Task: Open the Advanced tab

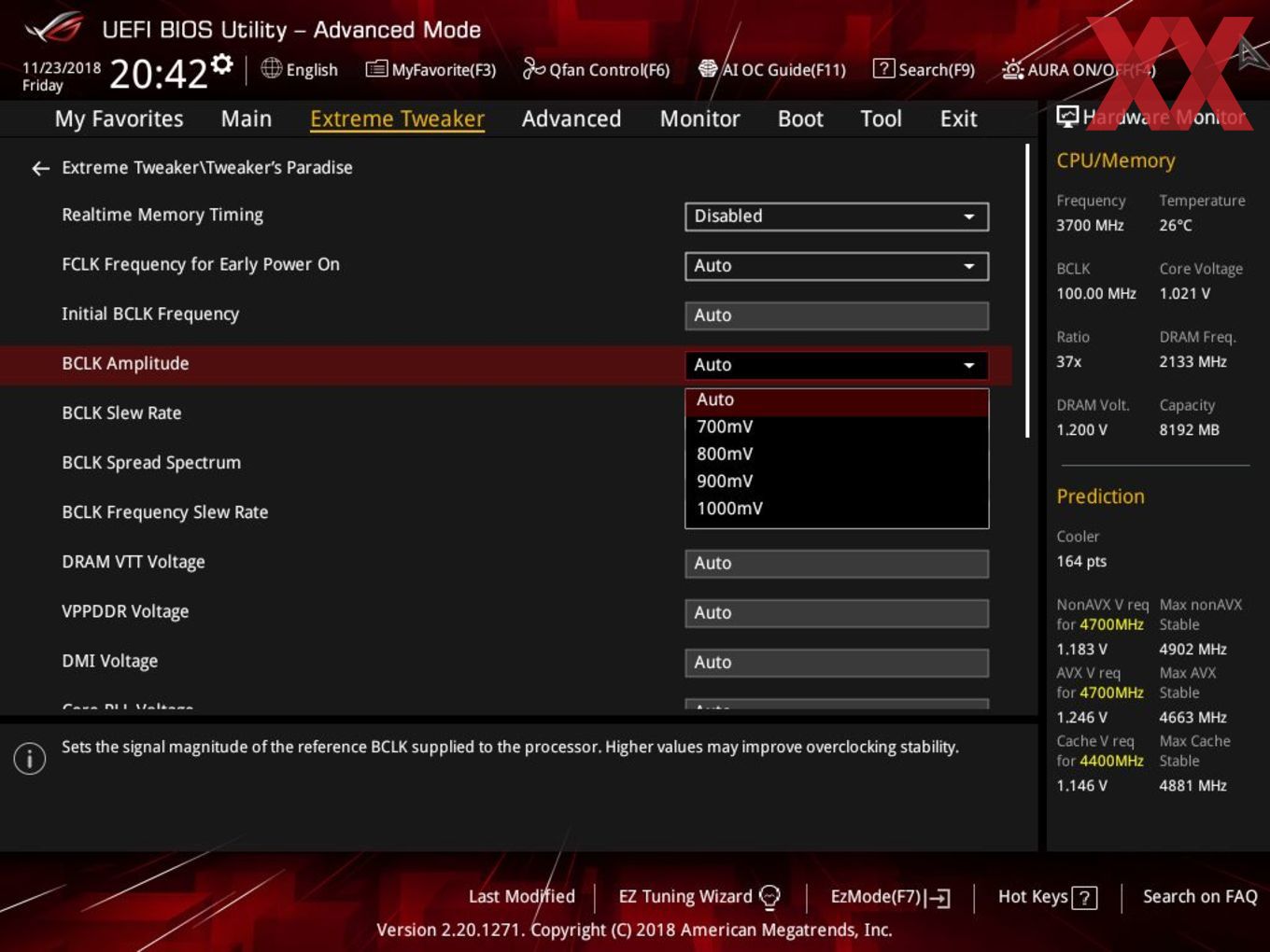Action: coord(571,119)
